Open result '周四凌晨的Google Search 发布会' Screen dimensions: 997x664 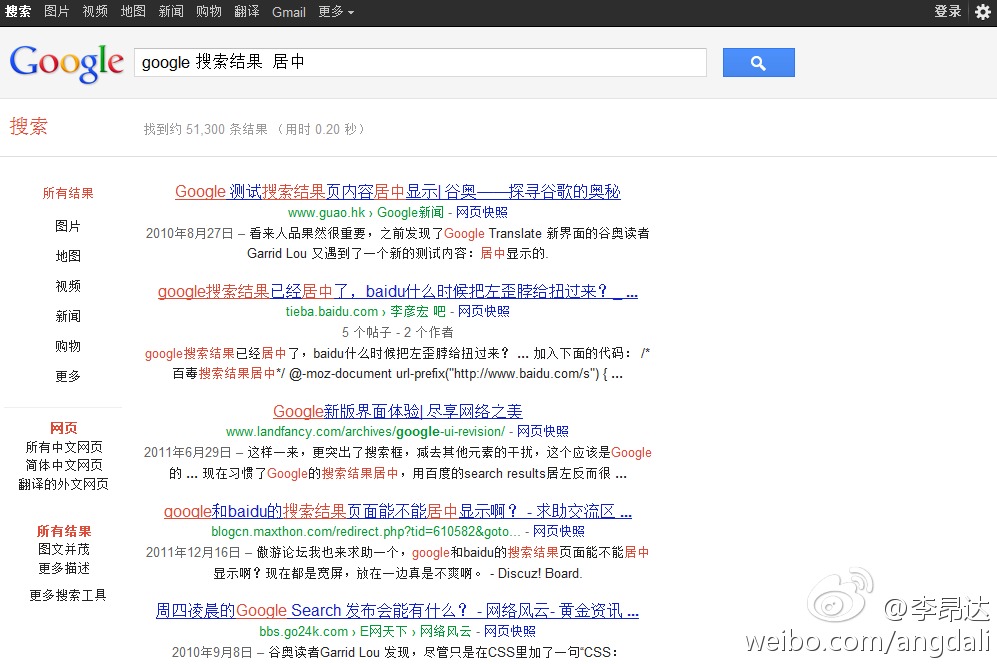[x=398, y=611]
